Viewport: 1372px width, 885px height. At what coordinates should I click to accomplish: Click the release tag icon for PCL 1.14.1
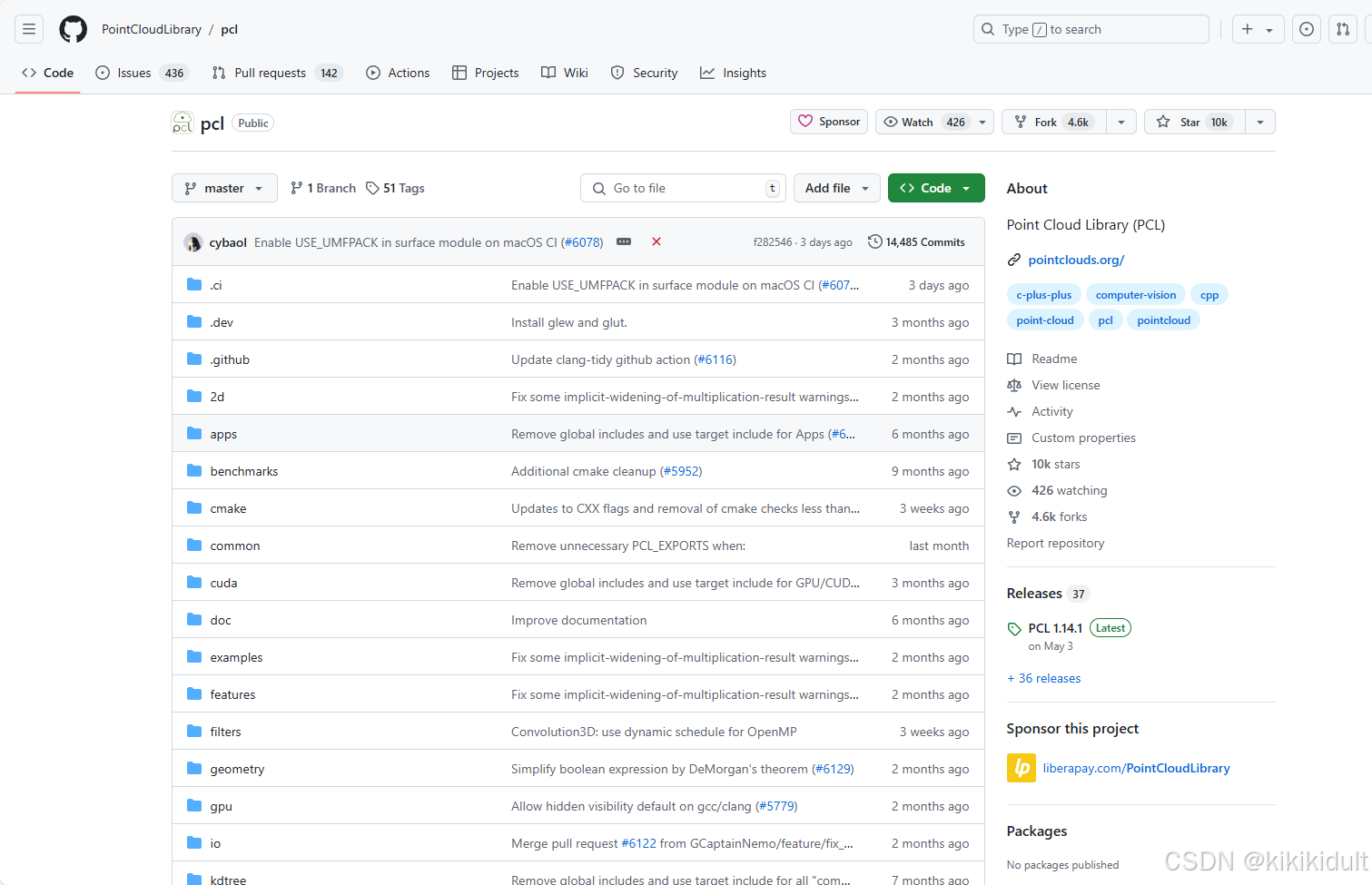click(1014, 629)
